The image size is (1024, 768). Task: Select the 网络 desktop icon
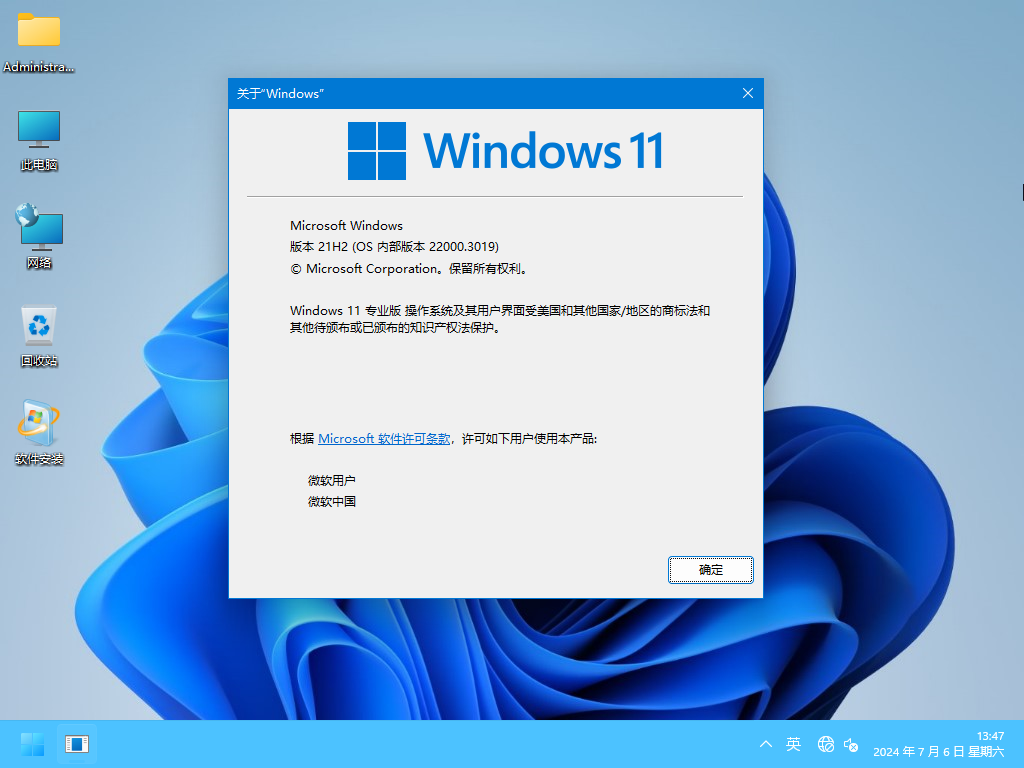pos(39,236)
